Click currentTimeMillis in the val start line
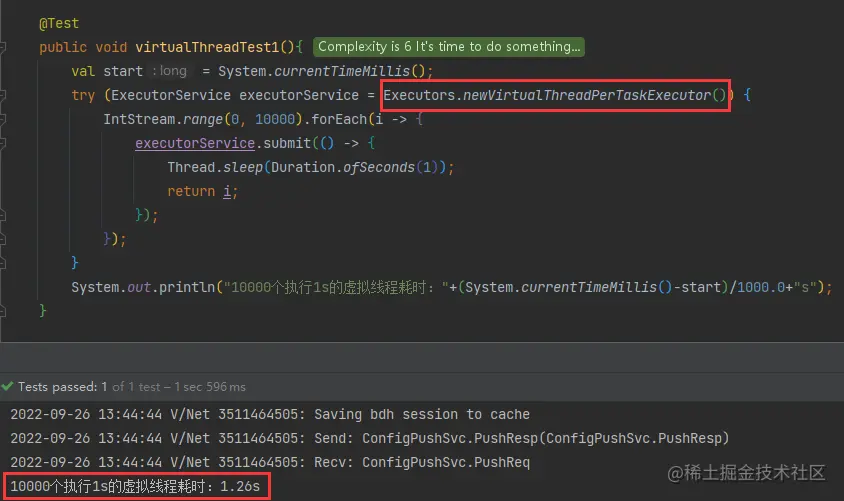The height and width of the screenshot is (501, 844). 342,71
